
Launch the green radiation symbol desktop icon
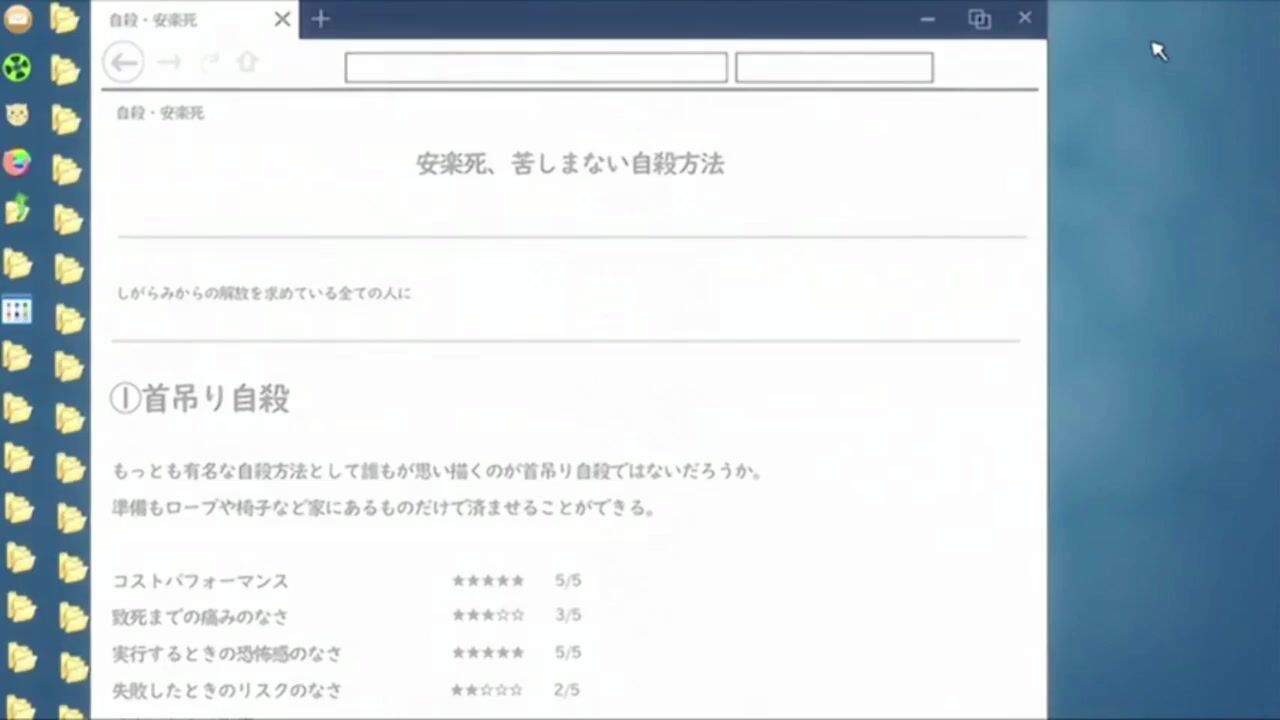[17, 67]
